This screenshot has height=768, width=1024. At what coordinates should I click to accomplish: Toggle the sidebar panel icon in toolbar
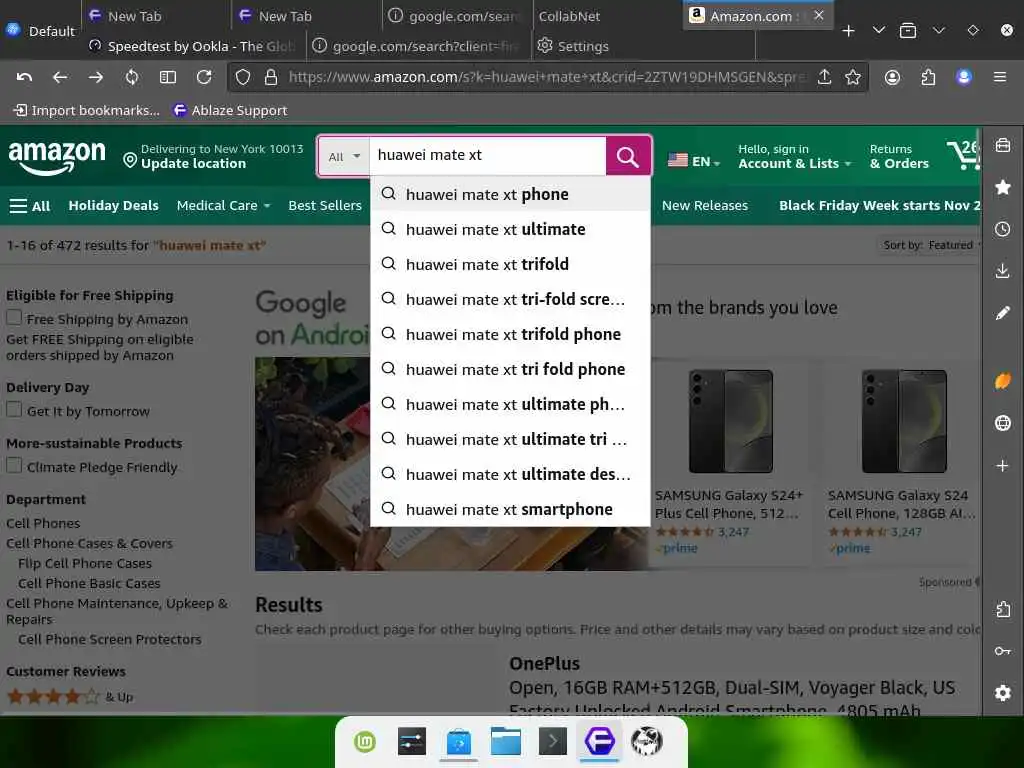click(x=168, y=77)
